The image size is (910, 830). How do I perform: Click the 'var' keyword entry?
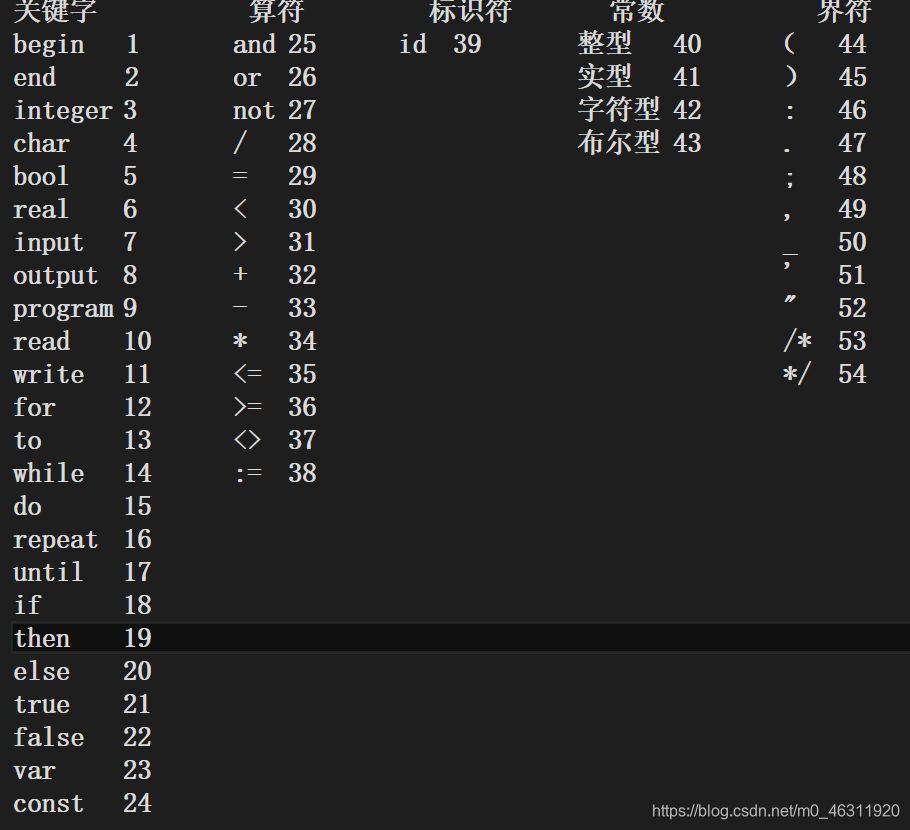tap(34, 771)
